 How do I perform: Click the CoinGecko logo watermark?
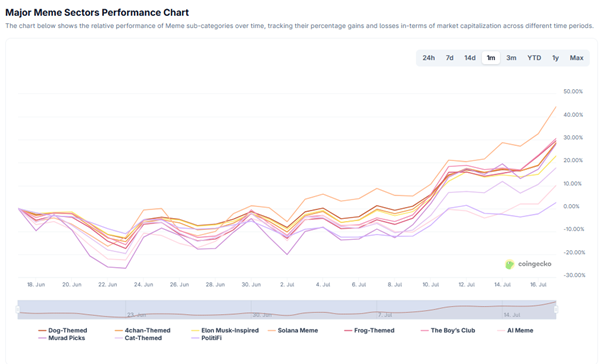click(528, 264)
